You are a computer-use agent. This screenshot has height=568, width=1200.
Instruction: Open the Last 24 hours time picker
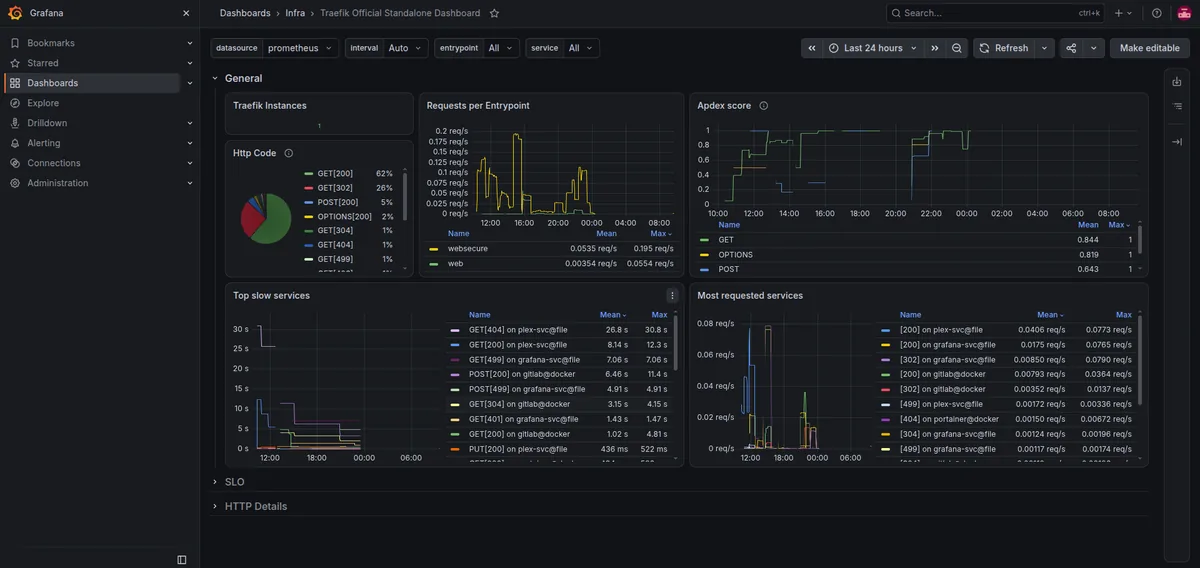tap(873, 48)
